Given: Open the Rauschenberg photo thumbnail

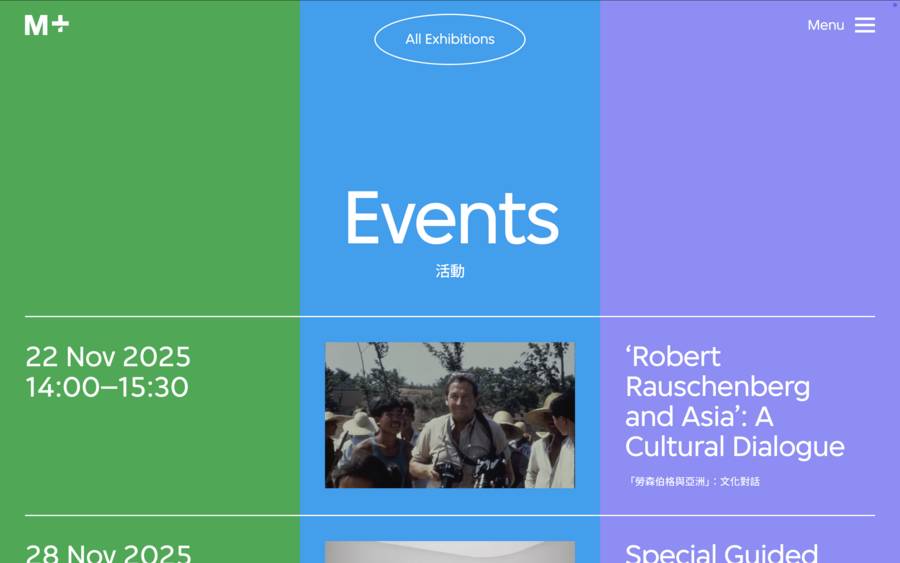Looking at the screenshot, I should click(x=450, y=415).
